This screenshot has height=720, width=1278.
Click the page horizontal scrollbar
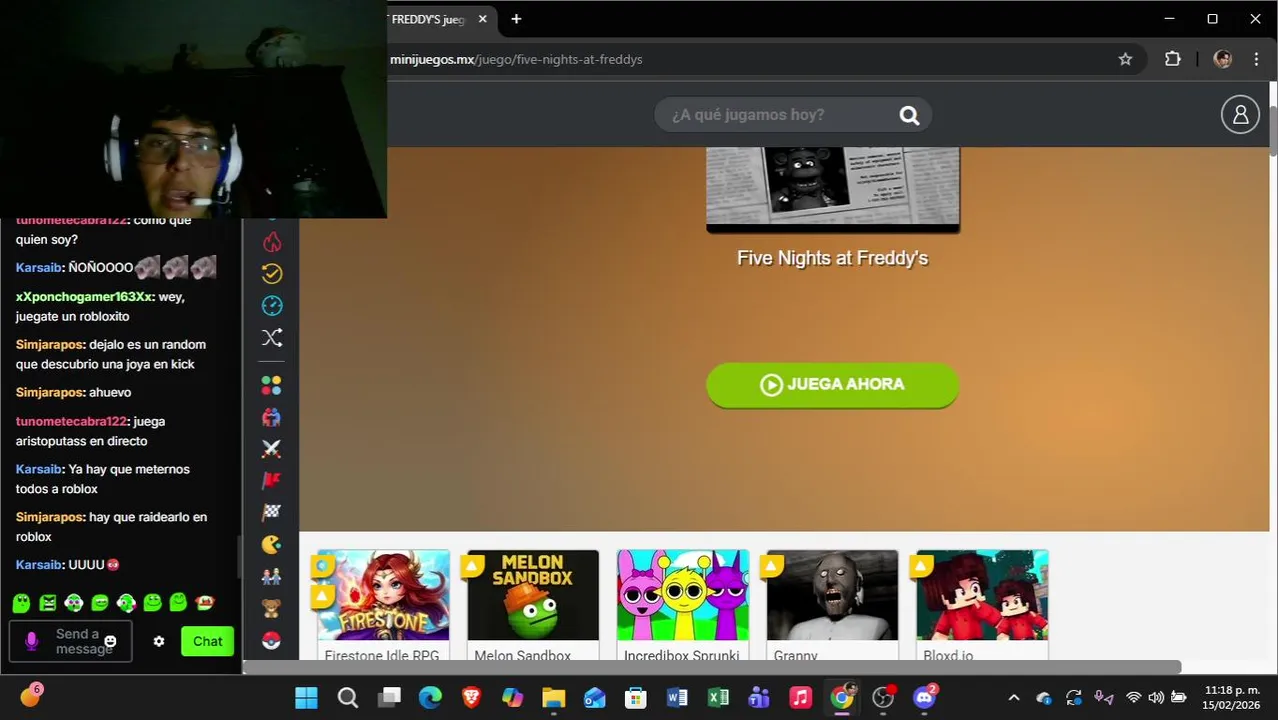tap(712, 667)
